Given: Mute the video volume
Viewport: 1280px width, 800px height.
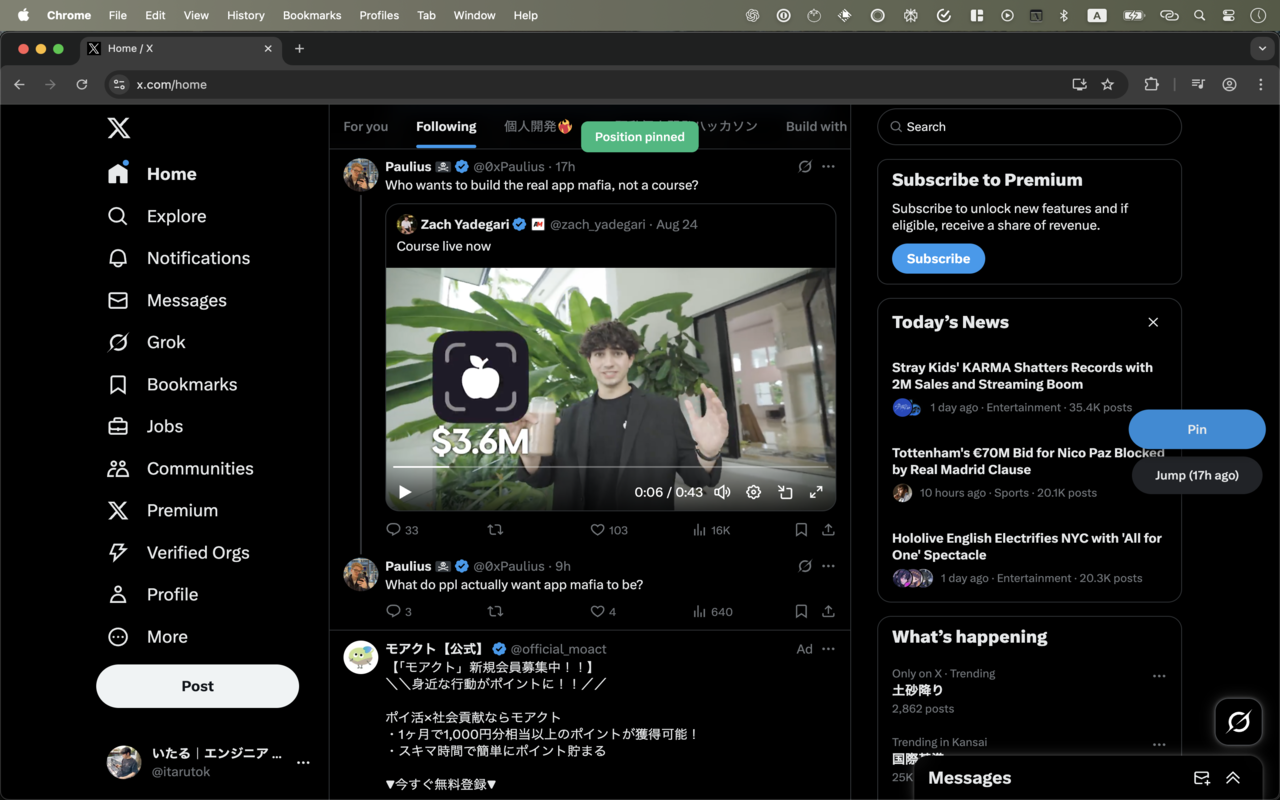Looking at the screenshot, I should coord(722,492).
